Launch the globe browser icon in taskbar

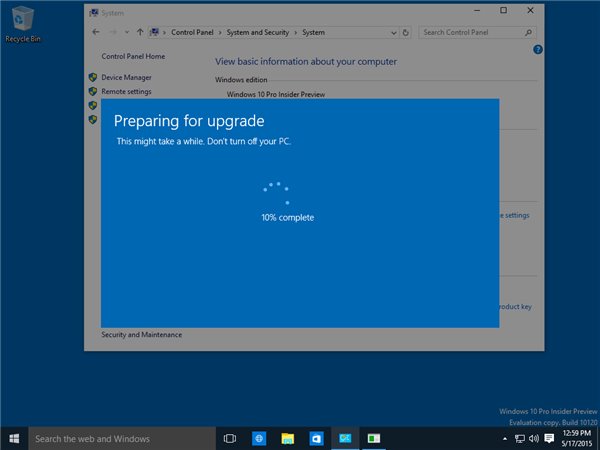tap(258, 438)
